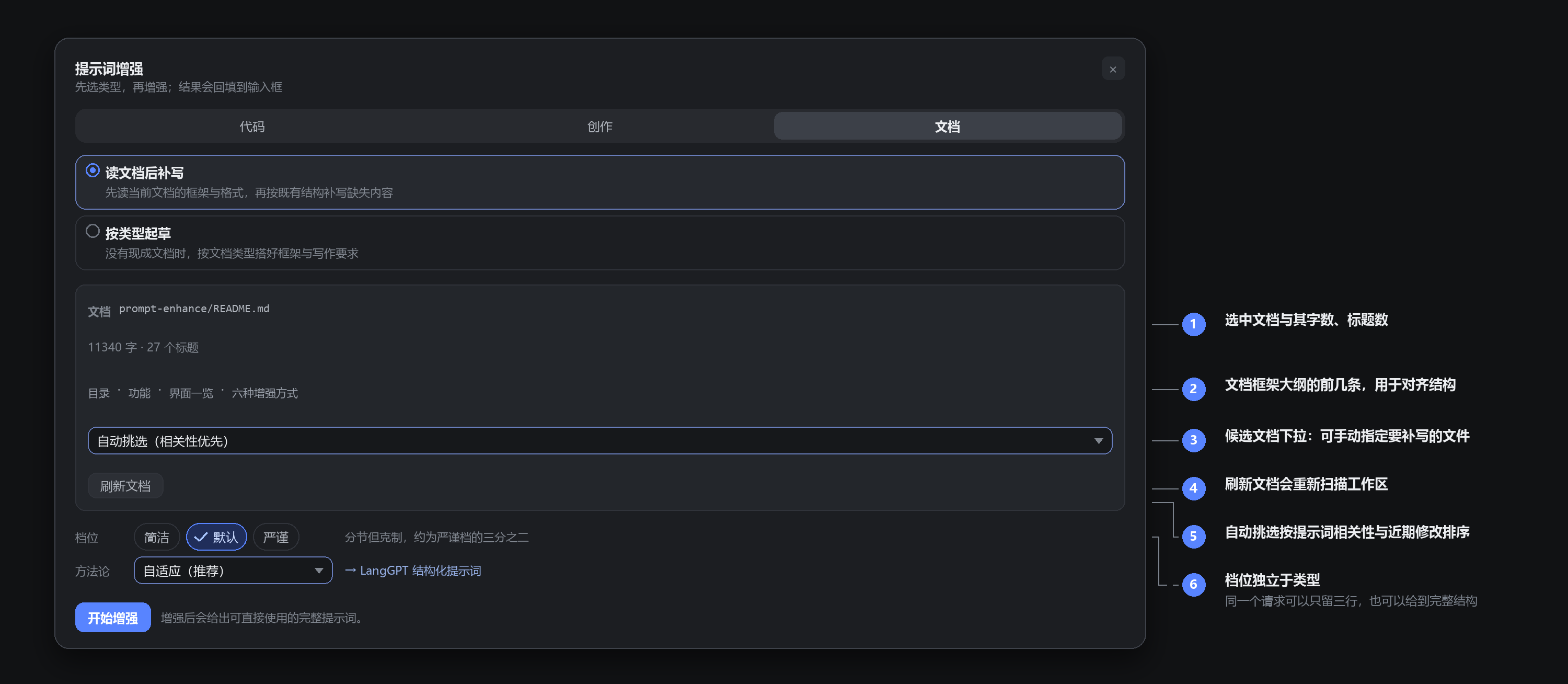Close the 提示词增强 dialog
This screenshot has height=684, width=1568.
click(1113, 69)
